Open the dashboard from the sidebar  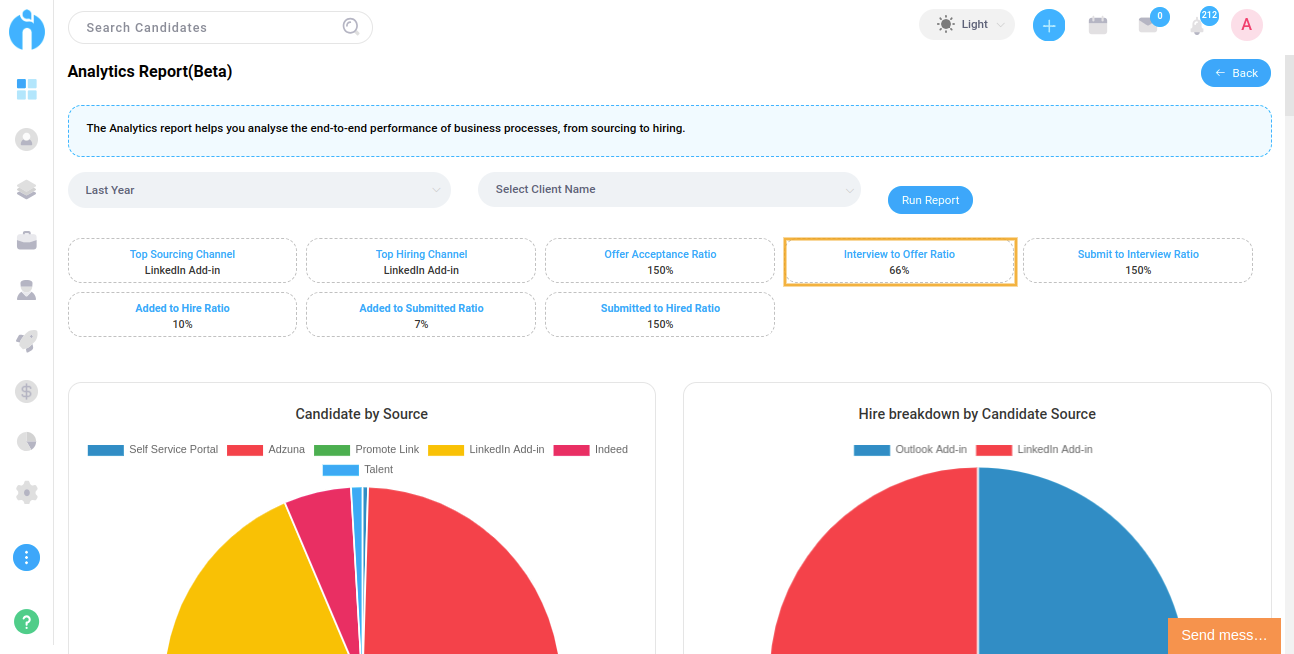(x=26, y=90)
